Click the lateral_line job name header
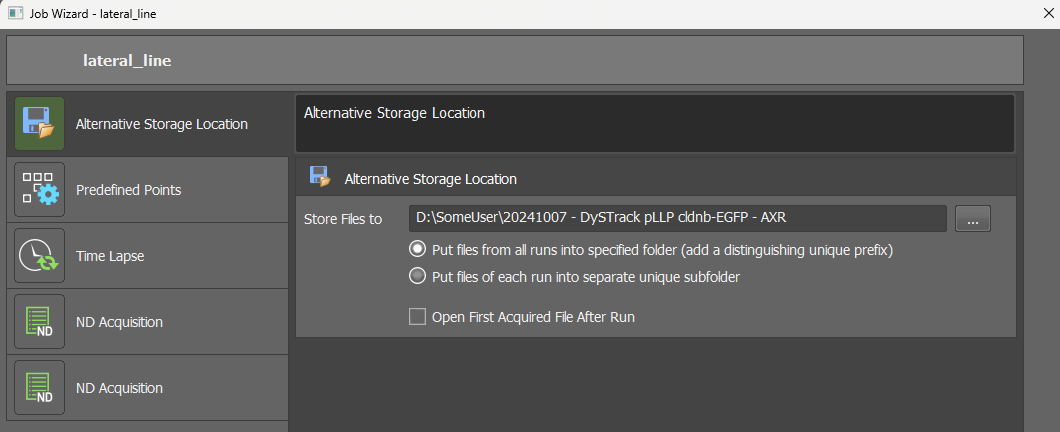This screenshot has width=1060, height=432. [127, 61]
